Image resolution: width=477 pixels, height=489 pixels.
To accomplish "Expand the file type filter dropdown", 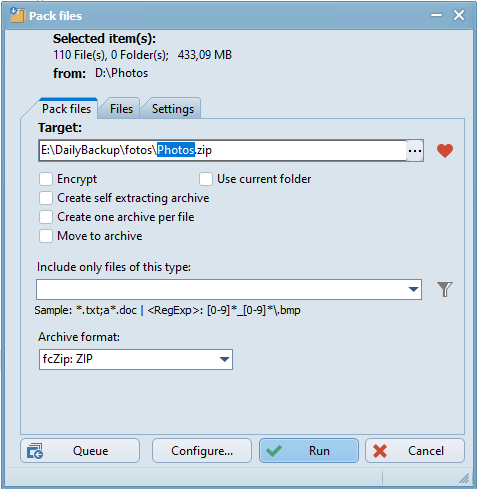I will [x=413, y=289].
